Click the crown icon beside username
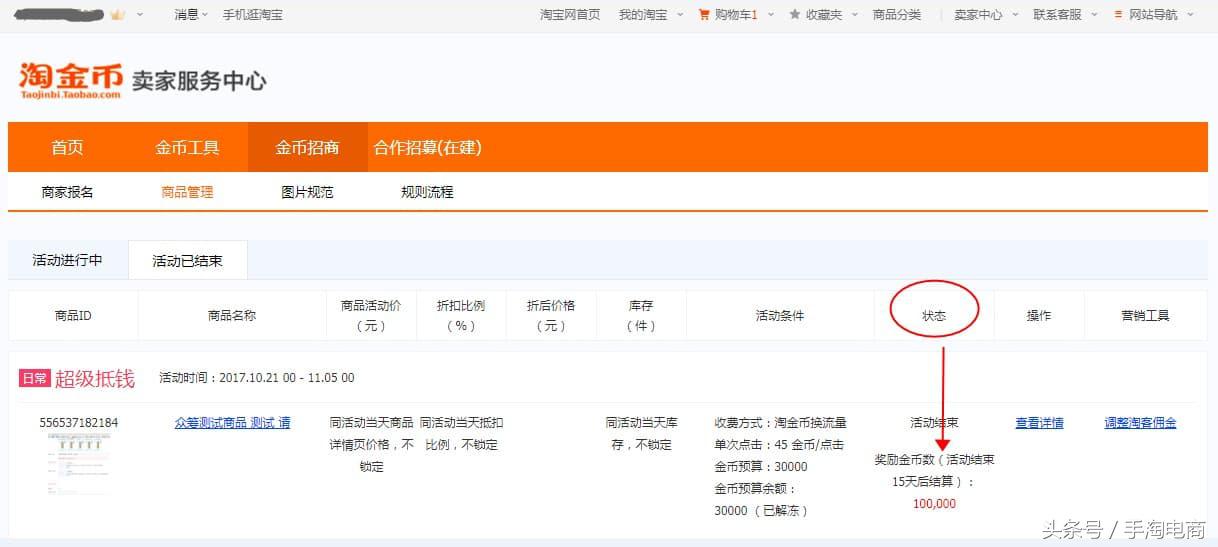The image size is (1218, 547). click(x=118, y=15)
